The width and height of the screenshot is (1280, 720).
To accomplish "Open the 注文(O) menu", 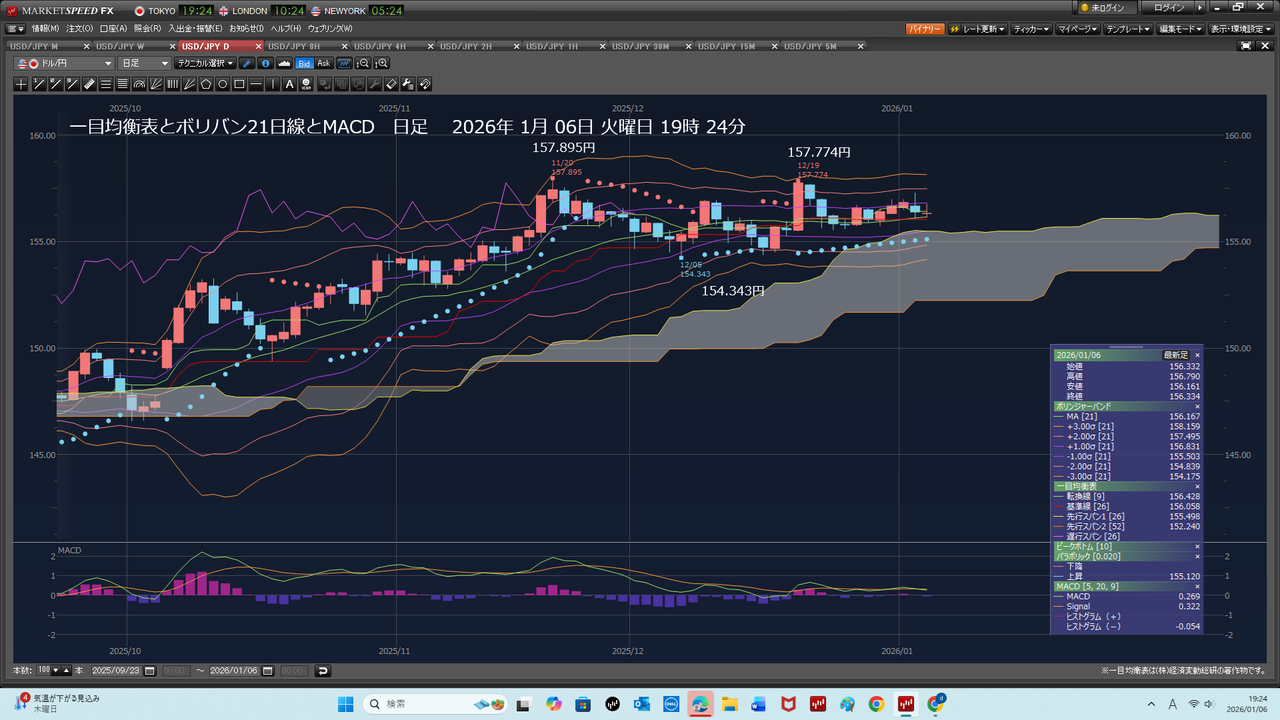I will (78, 28).
